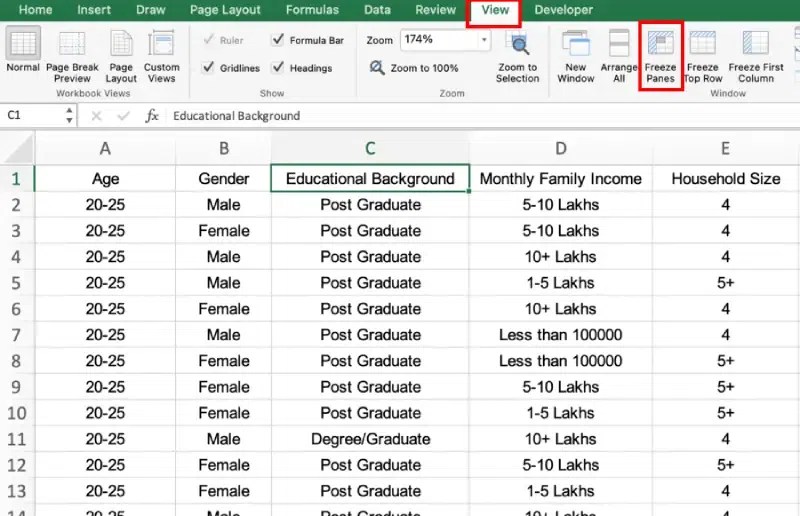Open the Draw tab
The width and height of the screenshot is (800, 516).
tap(151, 10)
